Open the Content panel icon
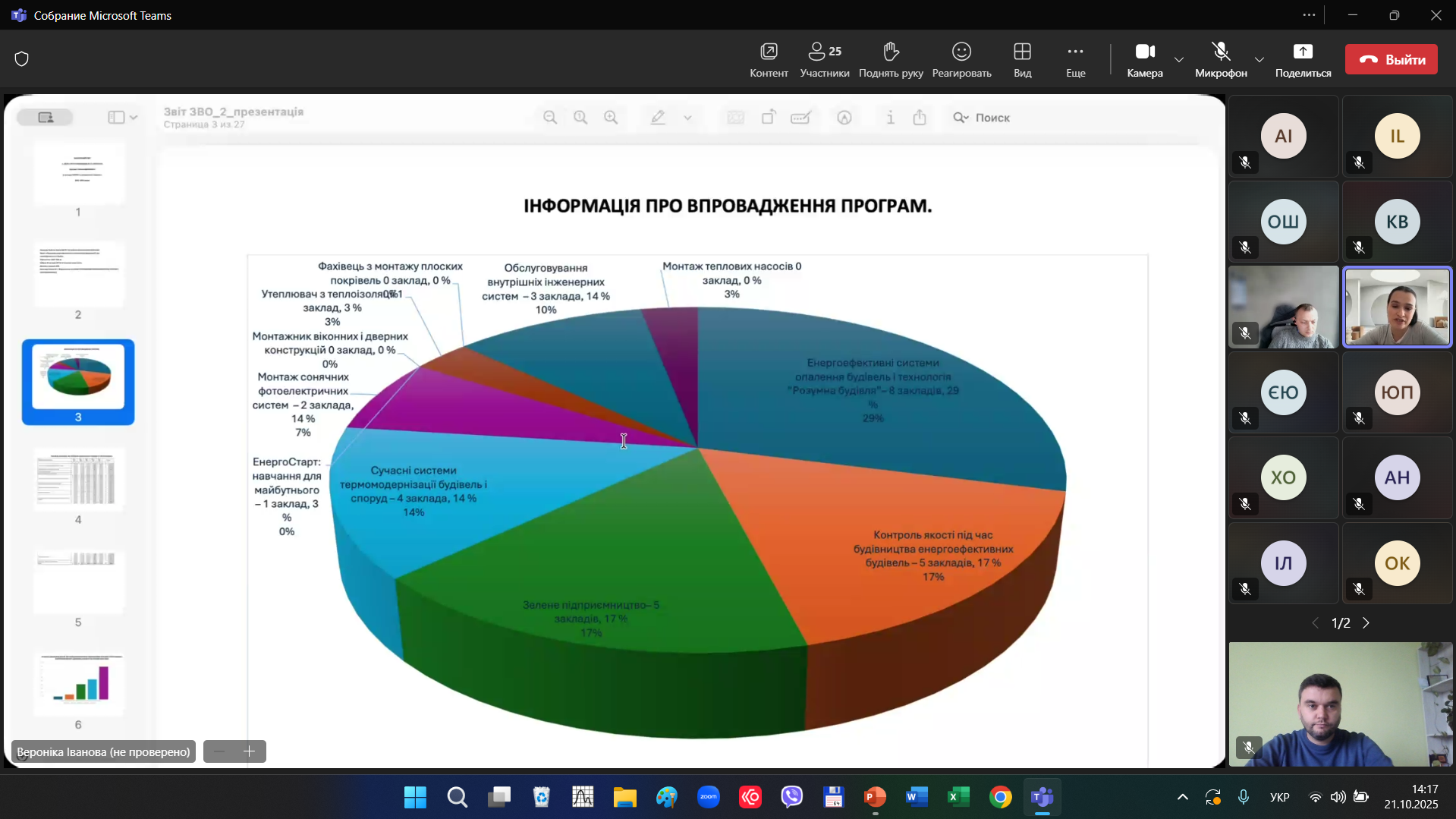 tap(769, 52)
